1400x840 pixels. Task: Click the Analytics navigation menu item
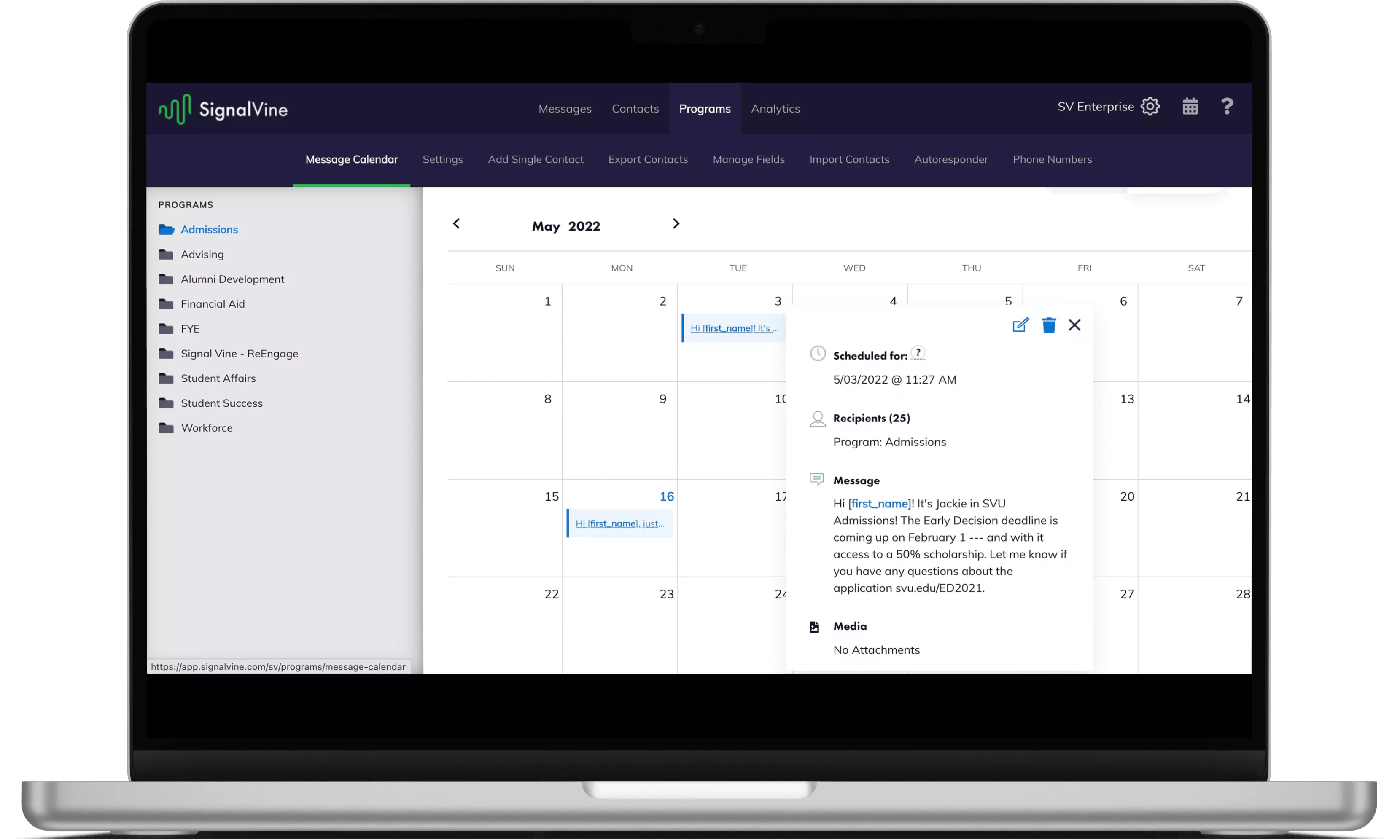pos(775,108)
